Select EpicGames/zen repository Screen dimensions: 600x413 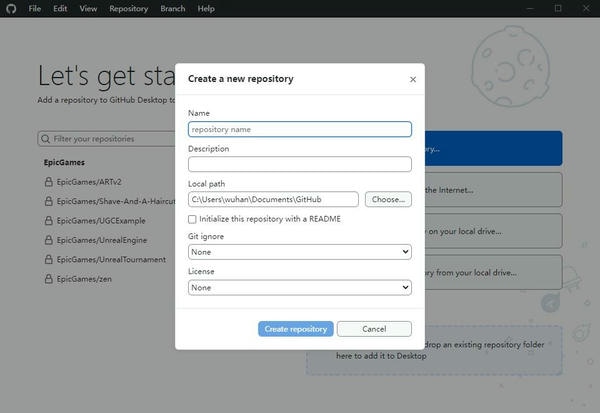[x=84, y=279]
